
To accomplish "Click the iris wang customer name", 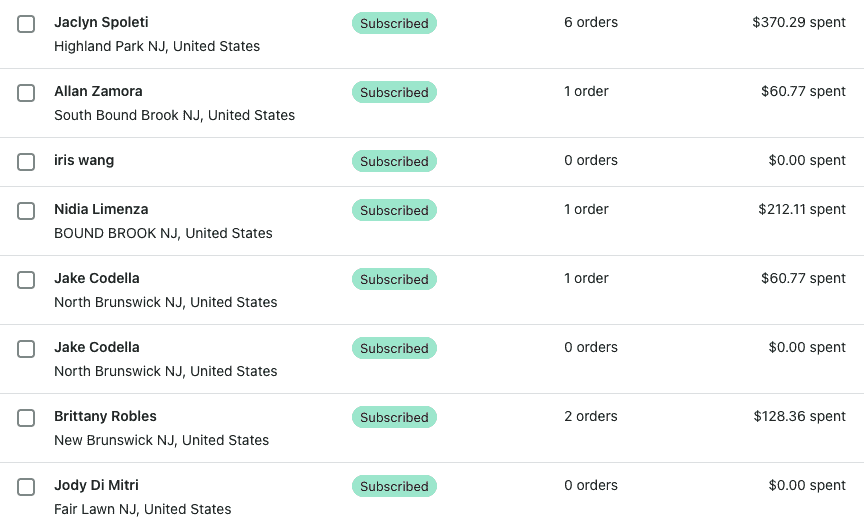I will point(84,160).
